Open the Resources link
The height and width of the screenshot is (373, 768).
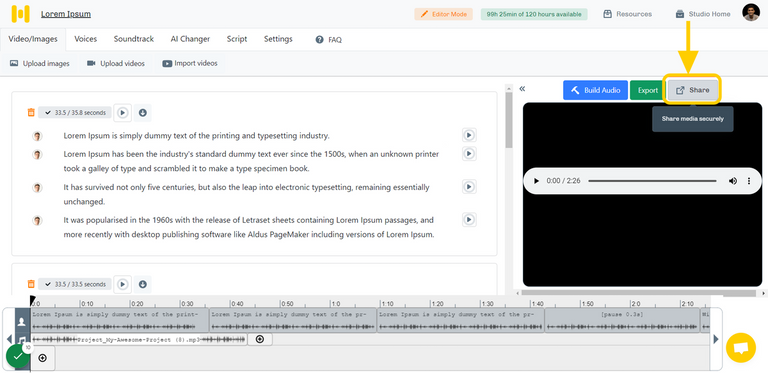tap(628, 14)
